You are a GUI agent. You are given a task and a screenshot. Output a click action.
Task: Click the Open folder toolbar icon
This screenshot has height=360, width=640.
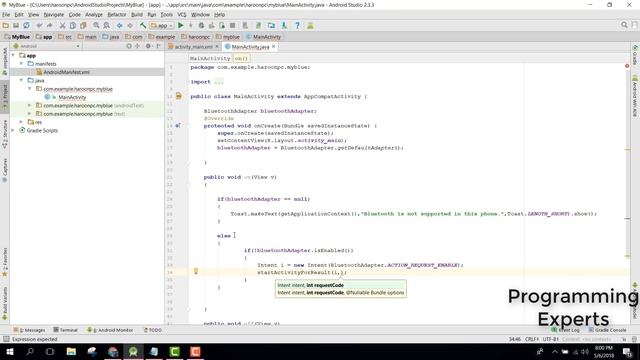[x=6, y=26]
